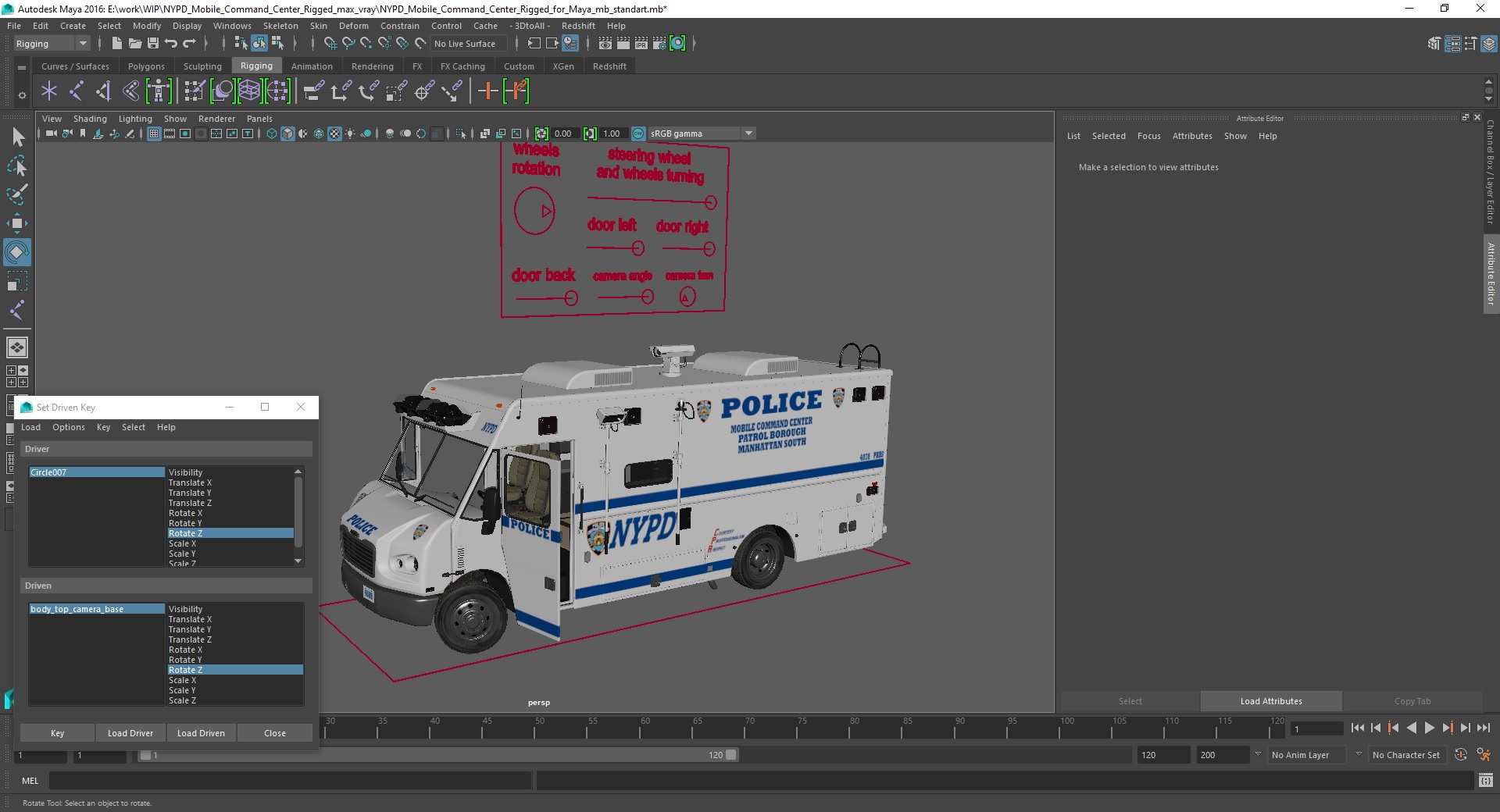Undo the last action

tap(171, 44)
